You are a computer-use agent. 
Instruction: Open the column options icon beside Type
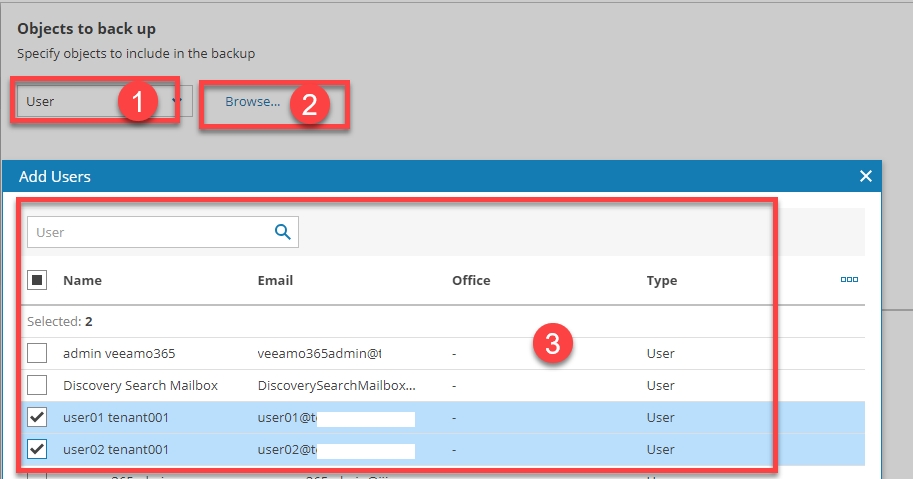(x=849, y=280)
